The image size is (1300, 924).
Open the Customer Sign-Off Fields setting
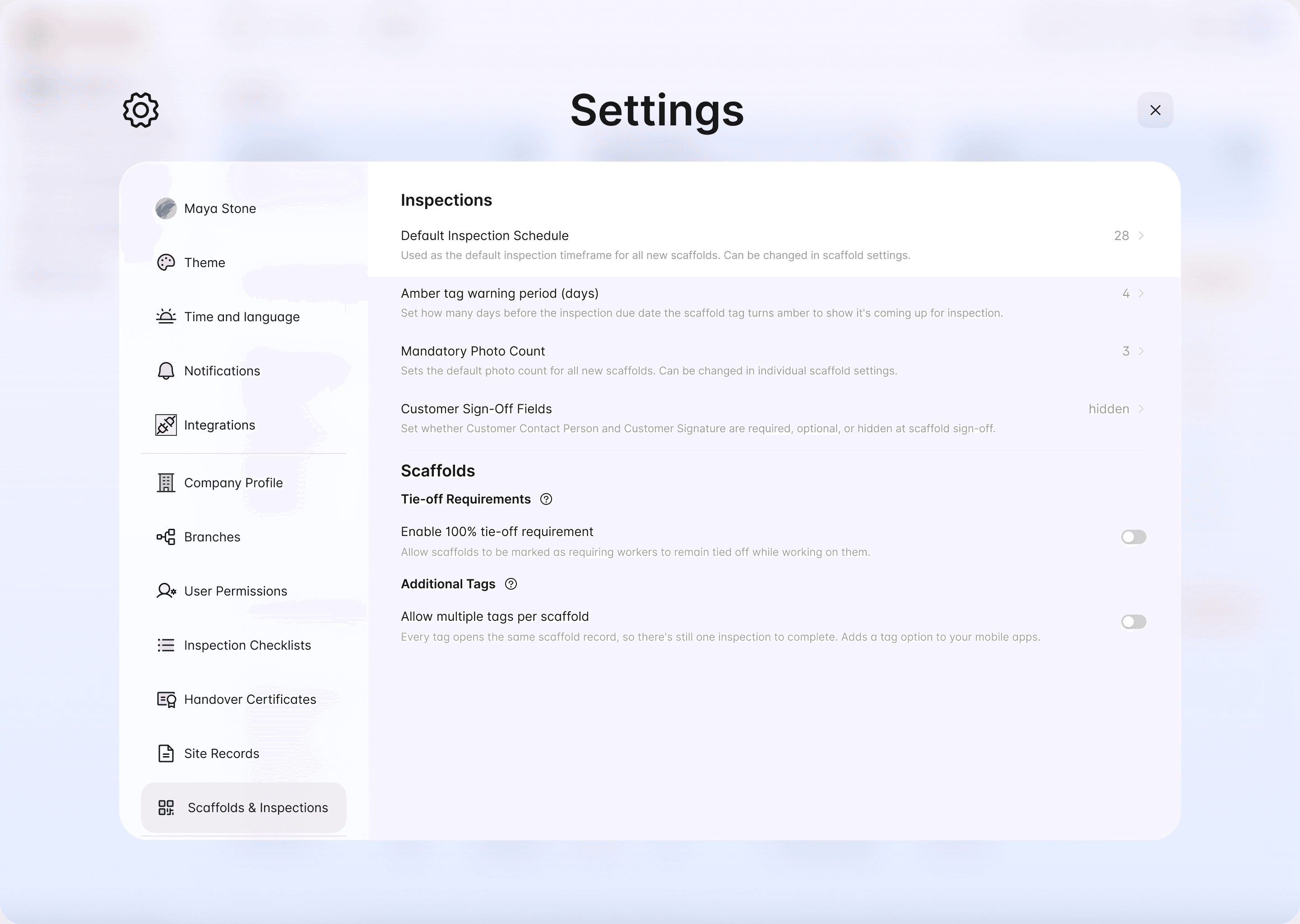click(x=774, y=419)
